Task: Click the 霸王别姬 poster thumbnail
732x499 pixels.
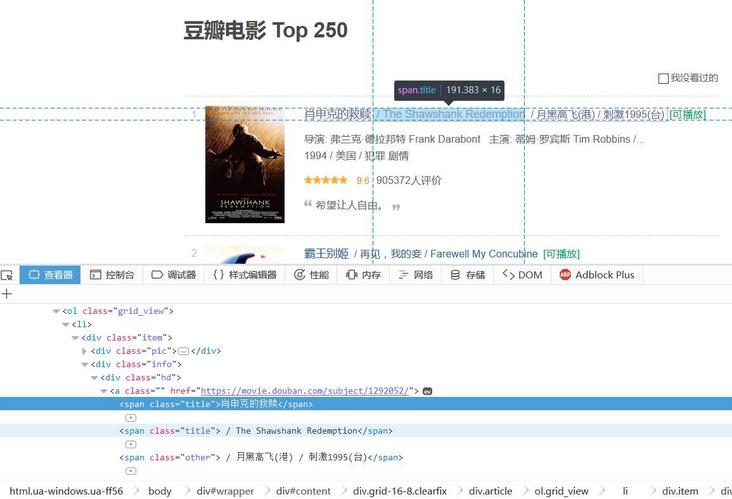Action: click(245, 254)
